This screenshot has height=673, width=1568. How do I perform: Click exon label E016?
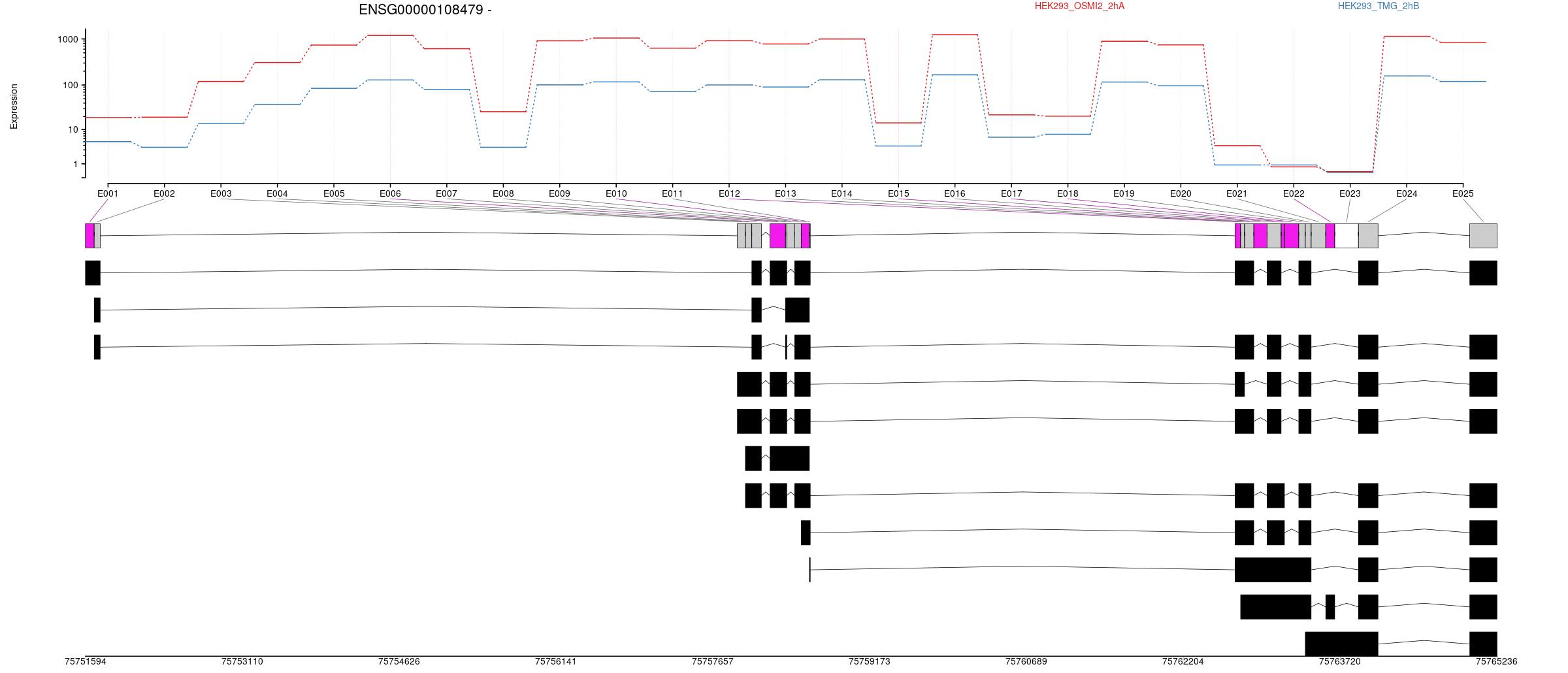pyautogui.click(x=955, y=193)
